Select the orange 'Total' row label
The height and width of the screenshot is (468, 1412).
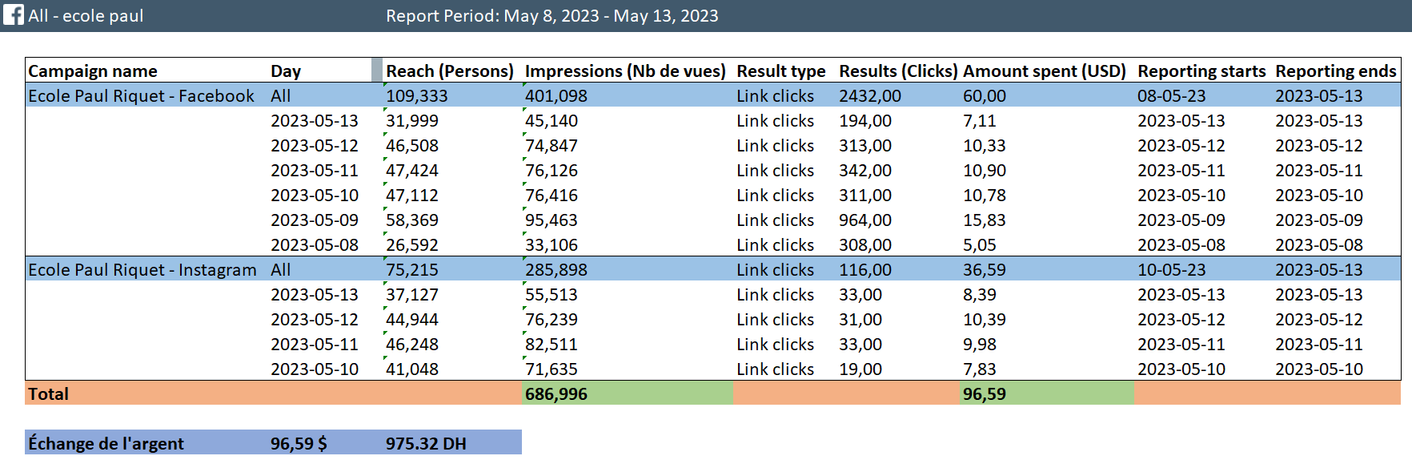pos(49,394)
